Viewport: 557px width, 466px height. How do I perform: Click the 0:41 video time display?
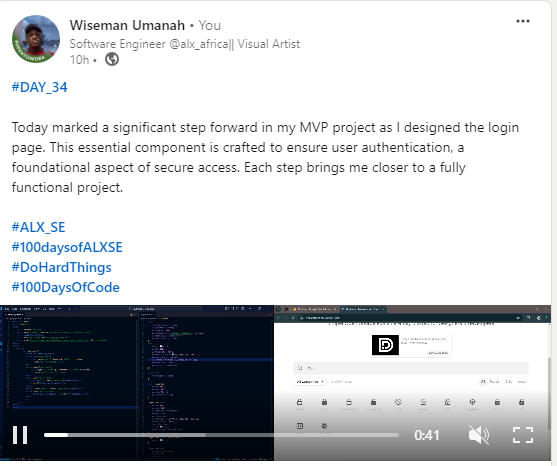(427, 435)
